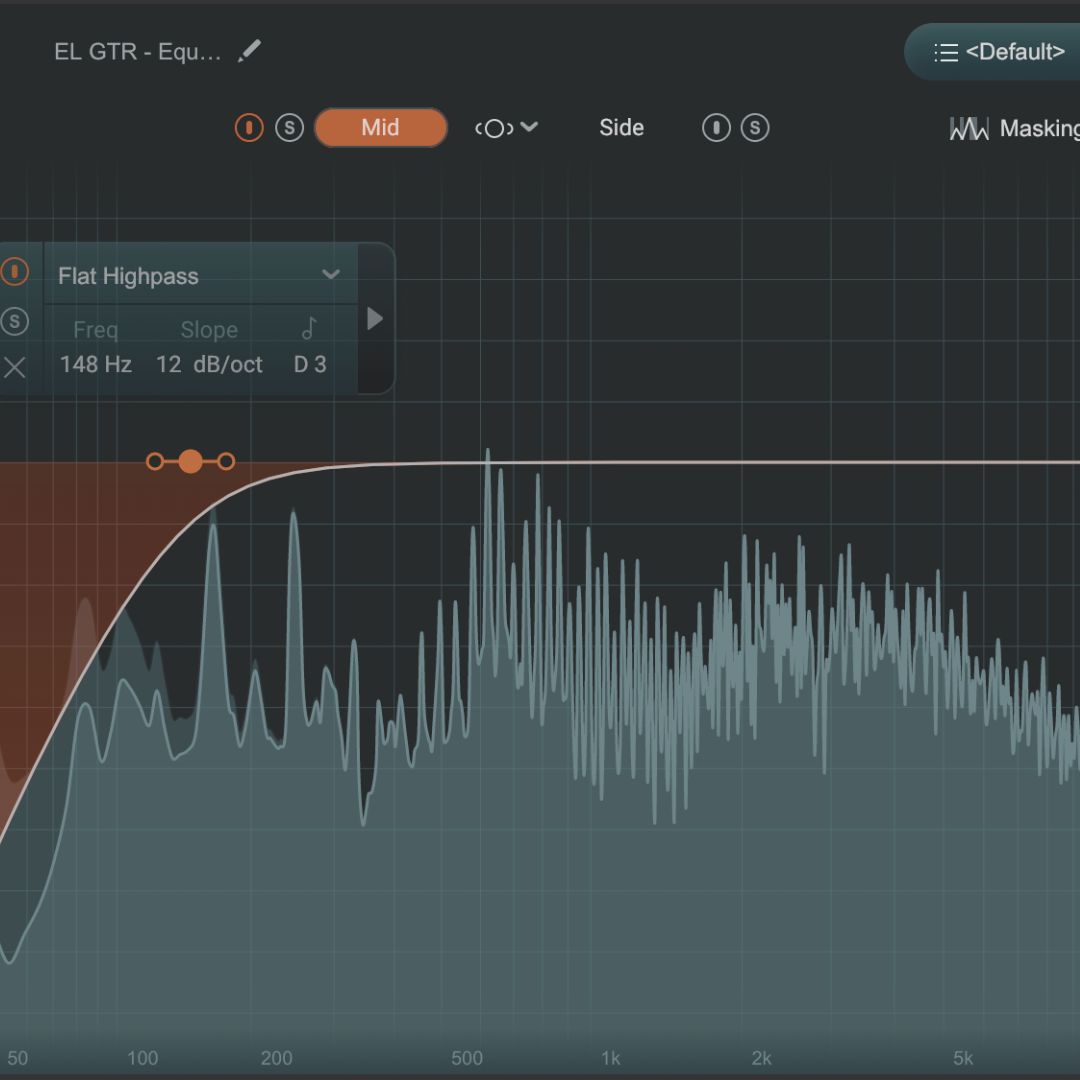Remove the band with the X icon

point(15,368)
